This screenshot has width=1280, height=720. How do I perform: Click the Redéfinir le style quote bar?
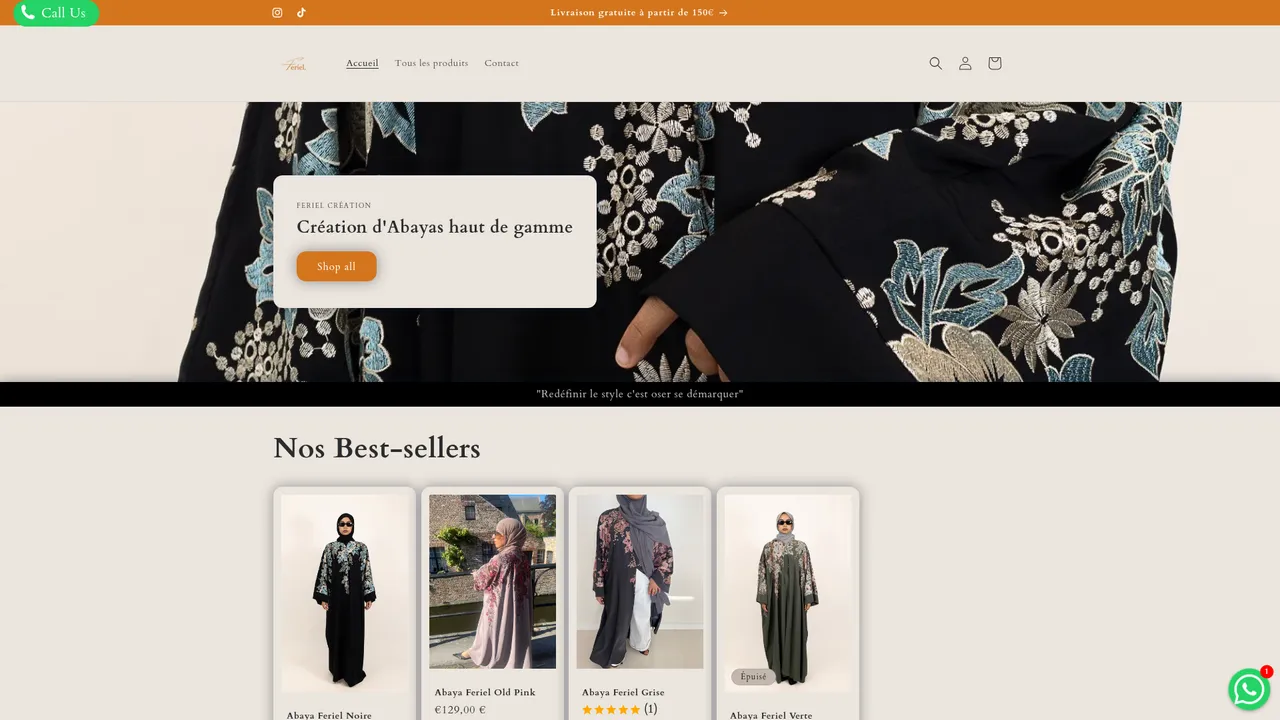[x=640, y=394]
